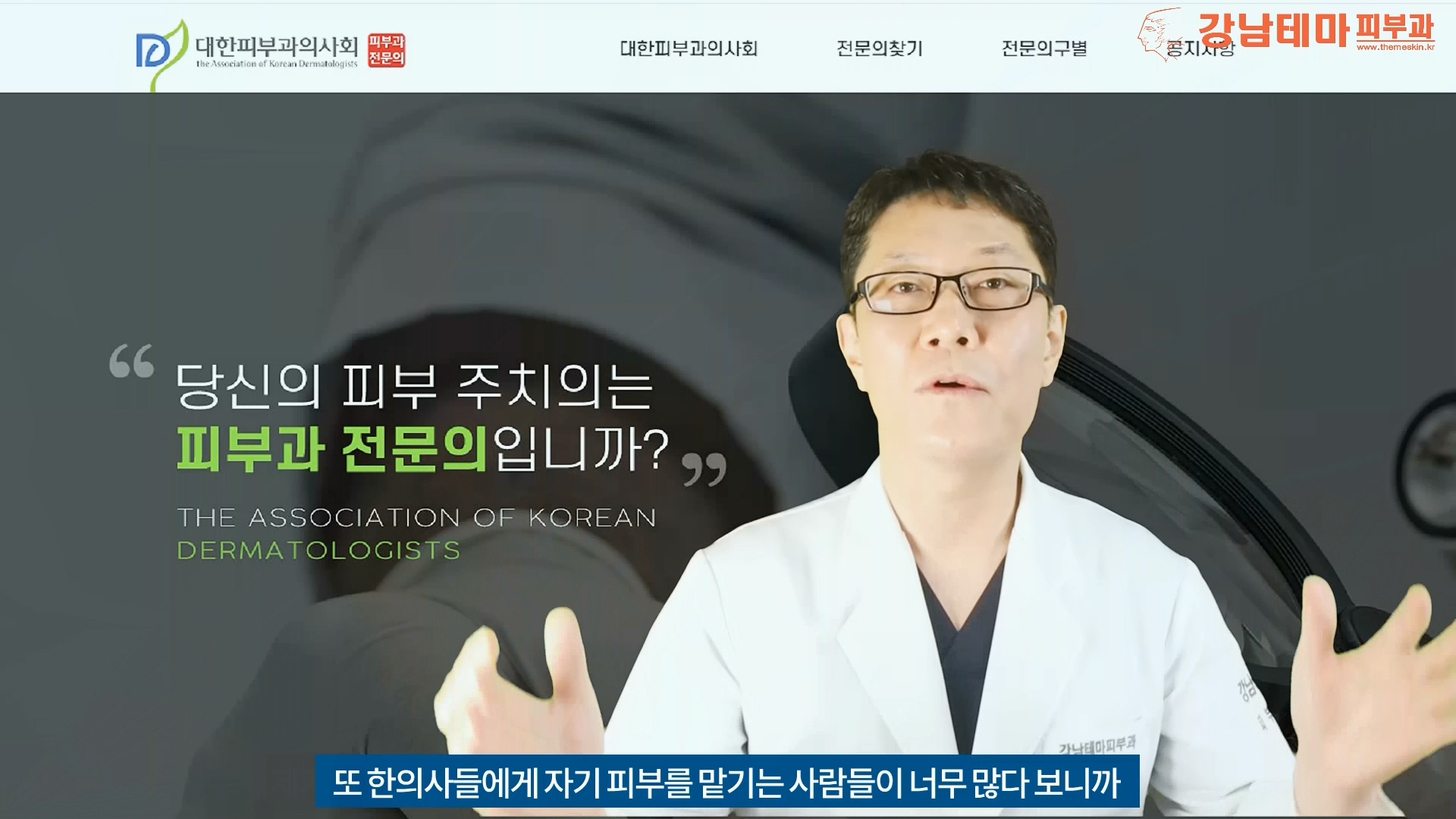Image resolution: width=1456 pixels, height=819 pixels.
Task: Click the 대한피부과의사회 logo title text
Action: pos(276,45)
